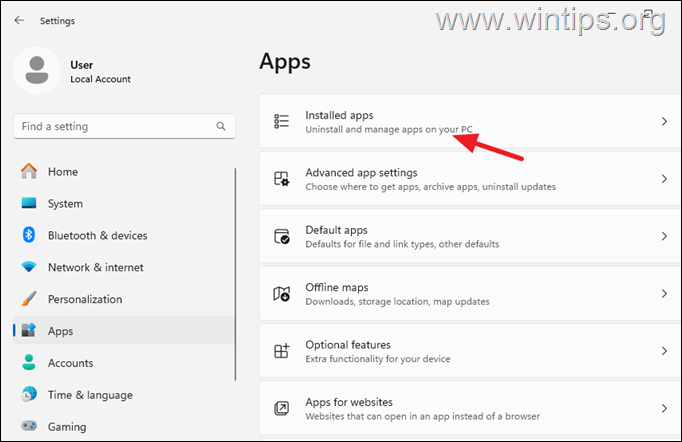Select Personalization in sidebar

(124, 299)
